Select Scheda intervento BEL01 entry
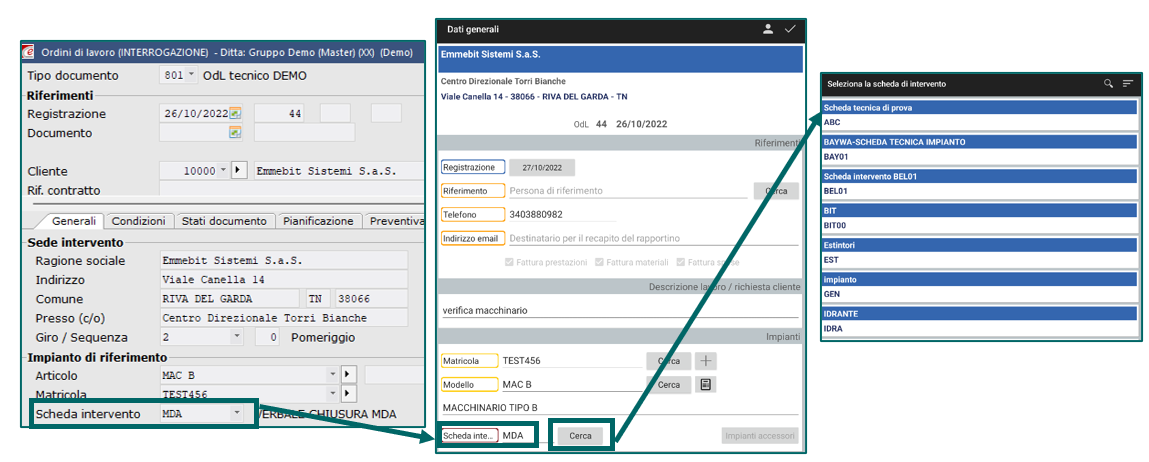 click(980, 184)
